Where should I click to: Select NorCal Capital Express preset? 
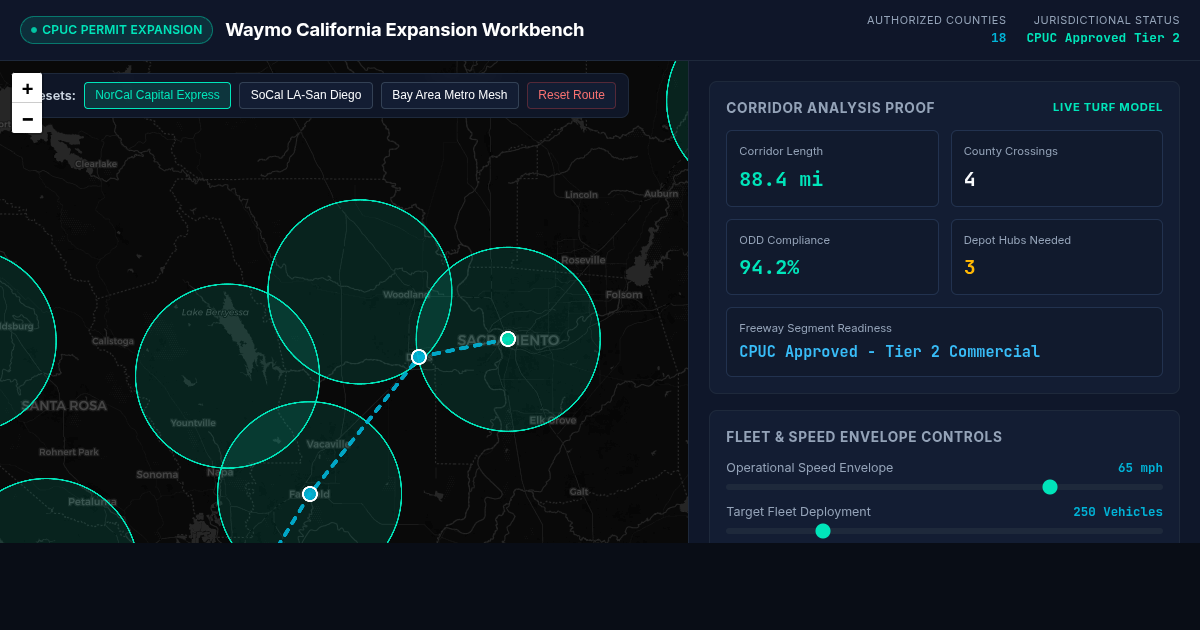157,95
